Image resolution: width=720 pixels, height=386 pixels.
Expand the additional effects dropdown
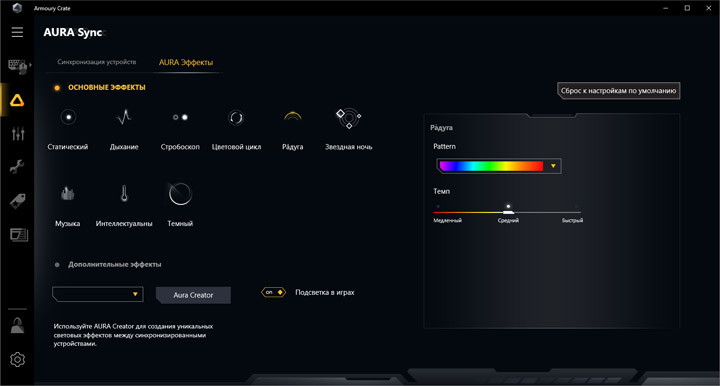pyautogui.click(x=98, y=294)
